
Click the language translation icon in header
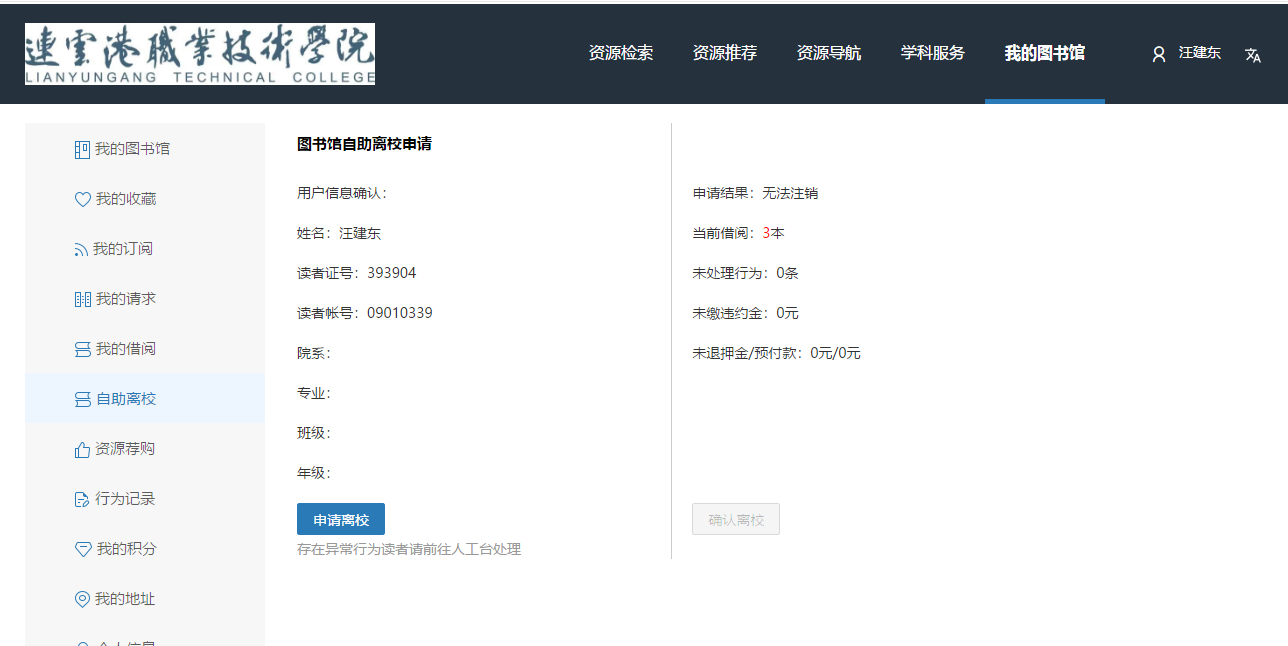(1253, 55)
